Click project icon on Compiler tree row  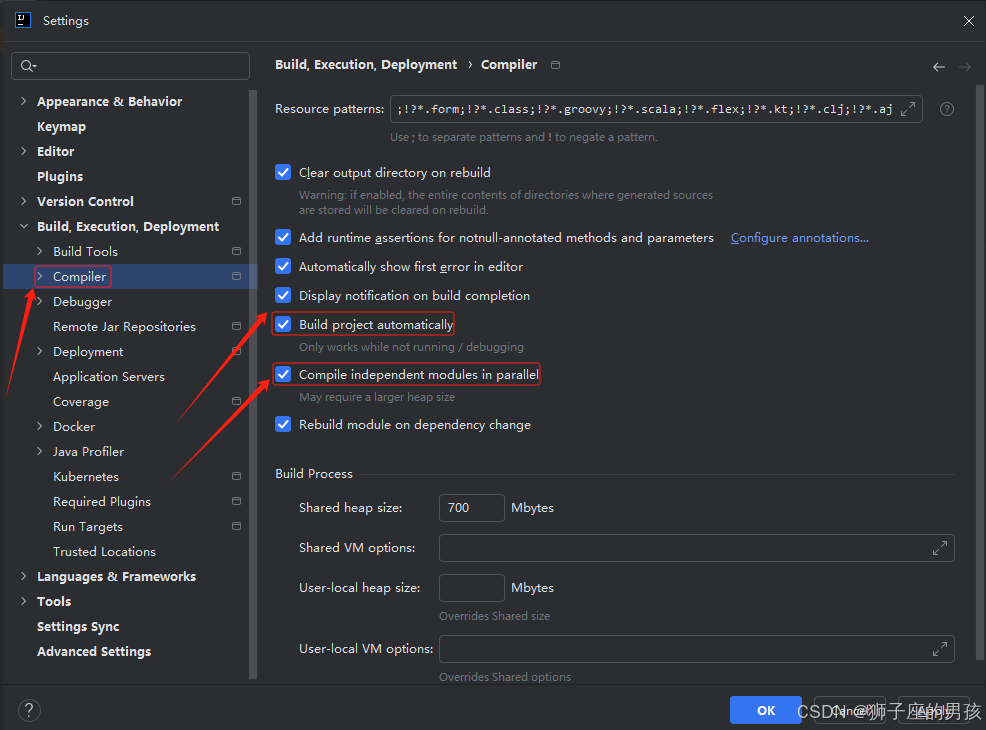[236, 276]
